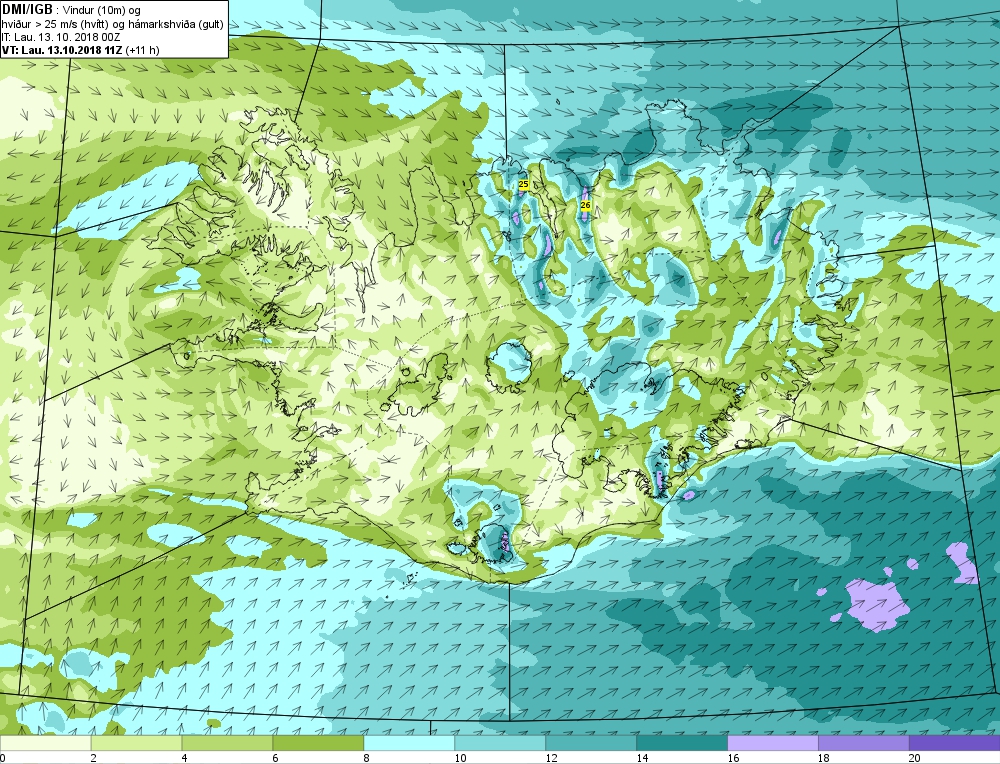Click the legend scale number 18
Screen dimensions: 1000x764
823,758
